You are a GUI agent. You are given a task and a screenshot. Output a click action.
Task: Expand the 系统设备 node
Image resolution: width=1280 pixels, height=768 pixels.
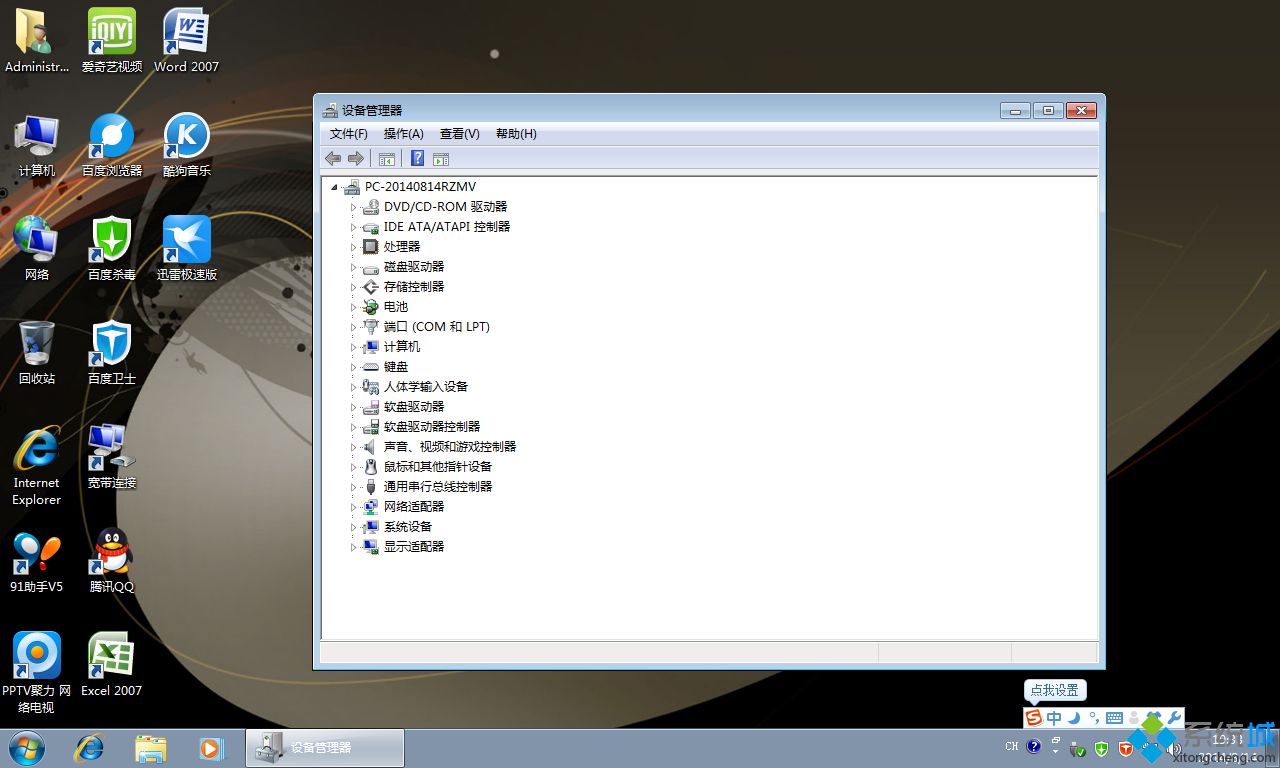pos(353,527)
